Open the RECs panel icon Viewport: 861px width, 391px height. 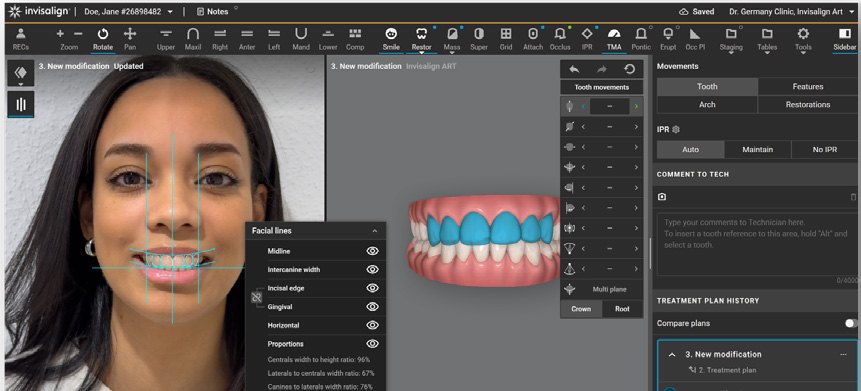point(20,39)
